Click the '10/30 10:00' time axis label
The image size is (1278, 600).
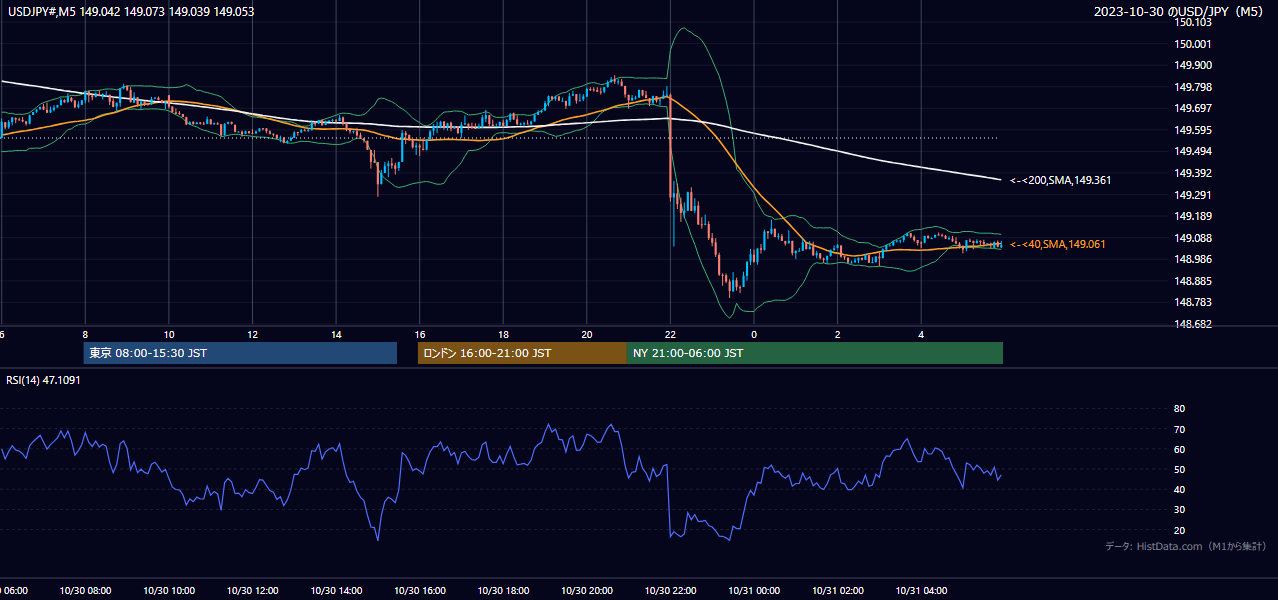pyautogui.click(x=169, y=591)
